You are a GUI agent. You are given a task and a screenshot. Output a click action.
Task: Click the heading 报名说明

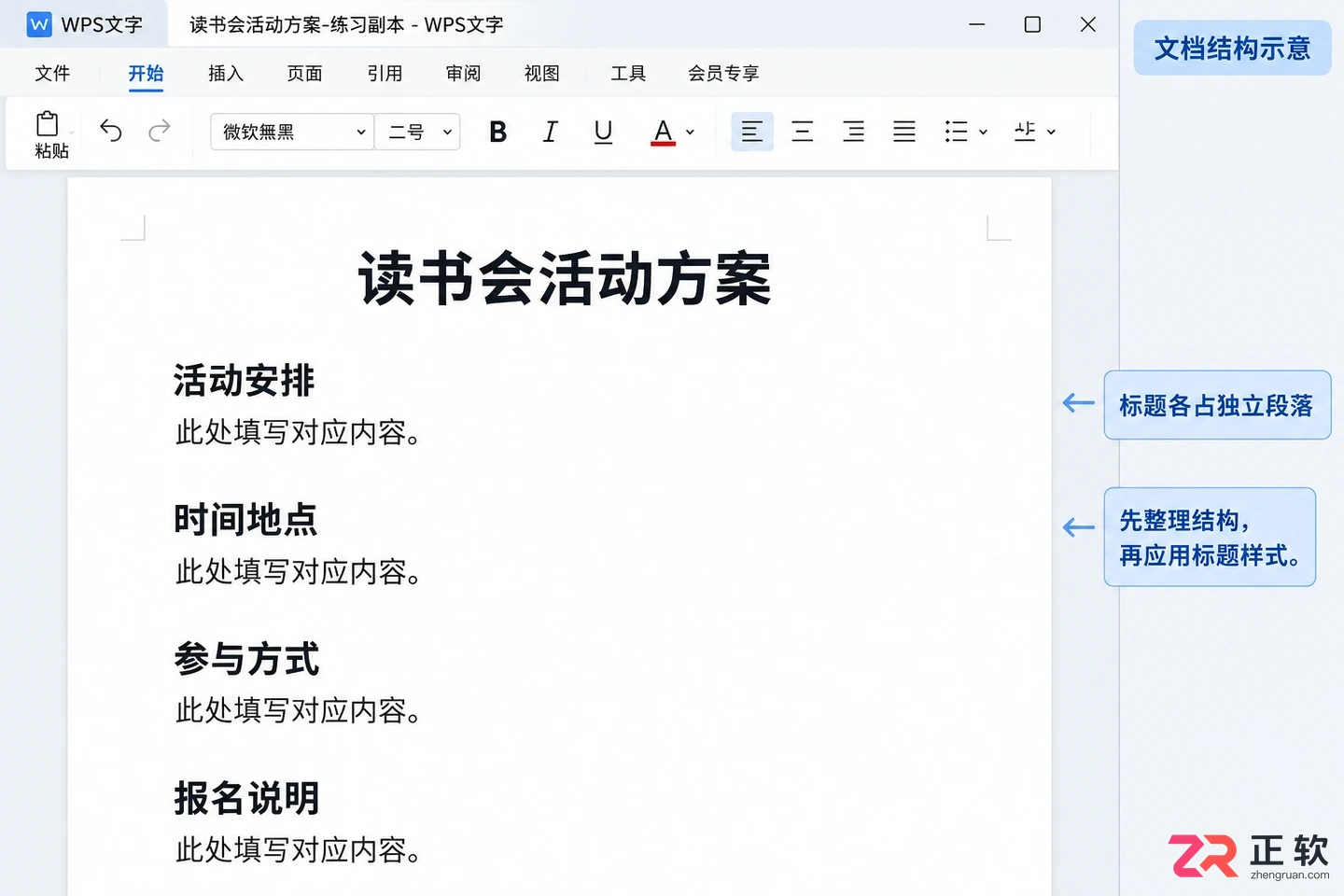(x=246, y=798)
